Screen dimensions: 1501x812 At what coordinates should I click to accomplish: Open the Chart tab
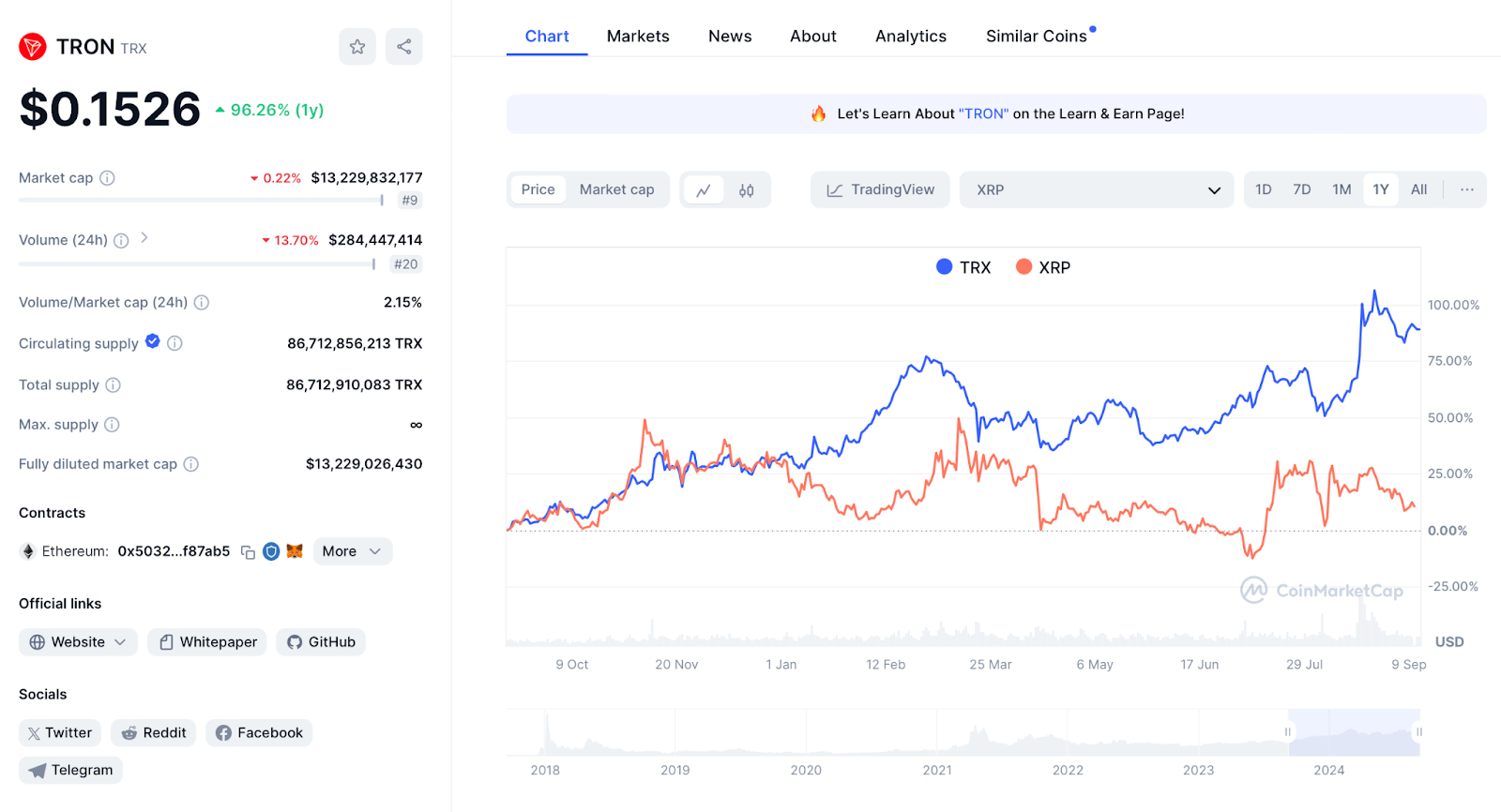coord(547,37)
